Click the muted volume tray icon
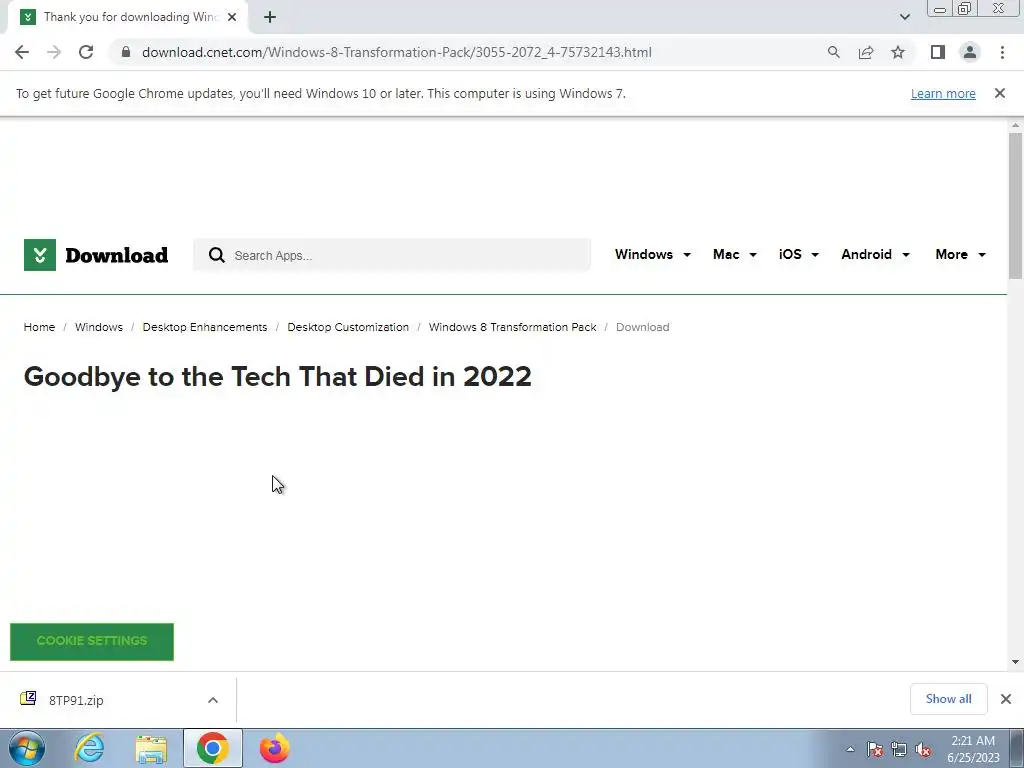 [923, 749]
